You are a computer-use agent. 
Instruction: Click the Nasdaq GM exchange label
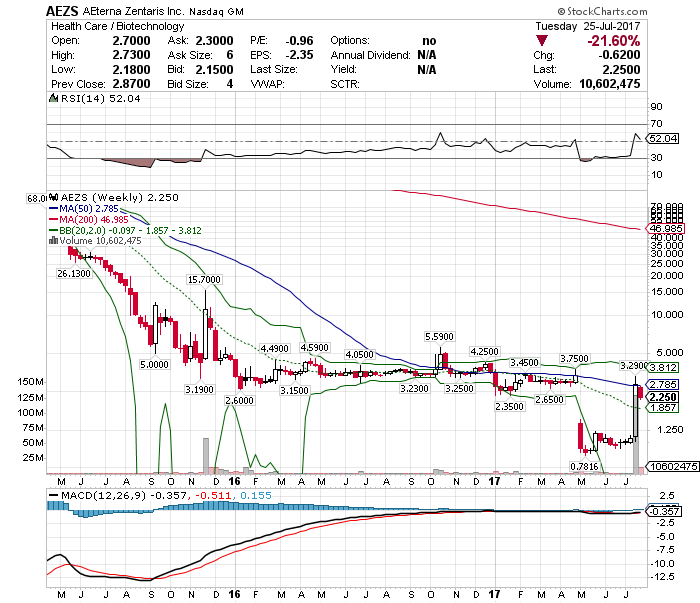216,12
